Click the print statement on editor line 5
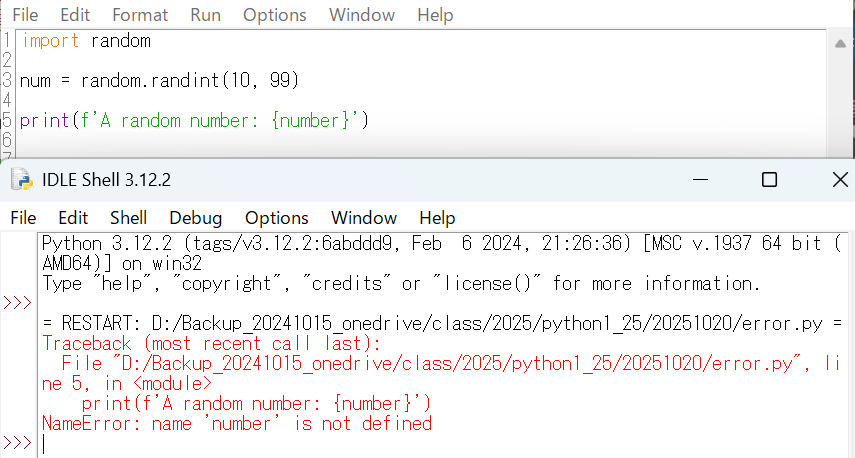 tap(195, 121)
